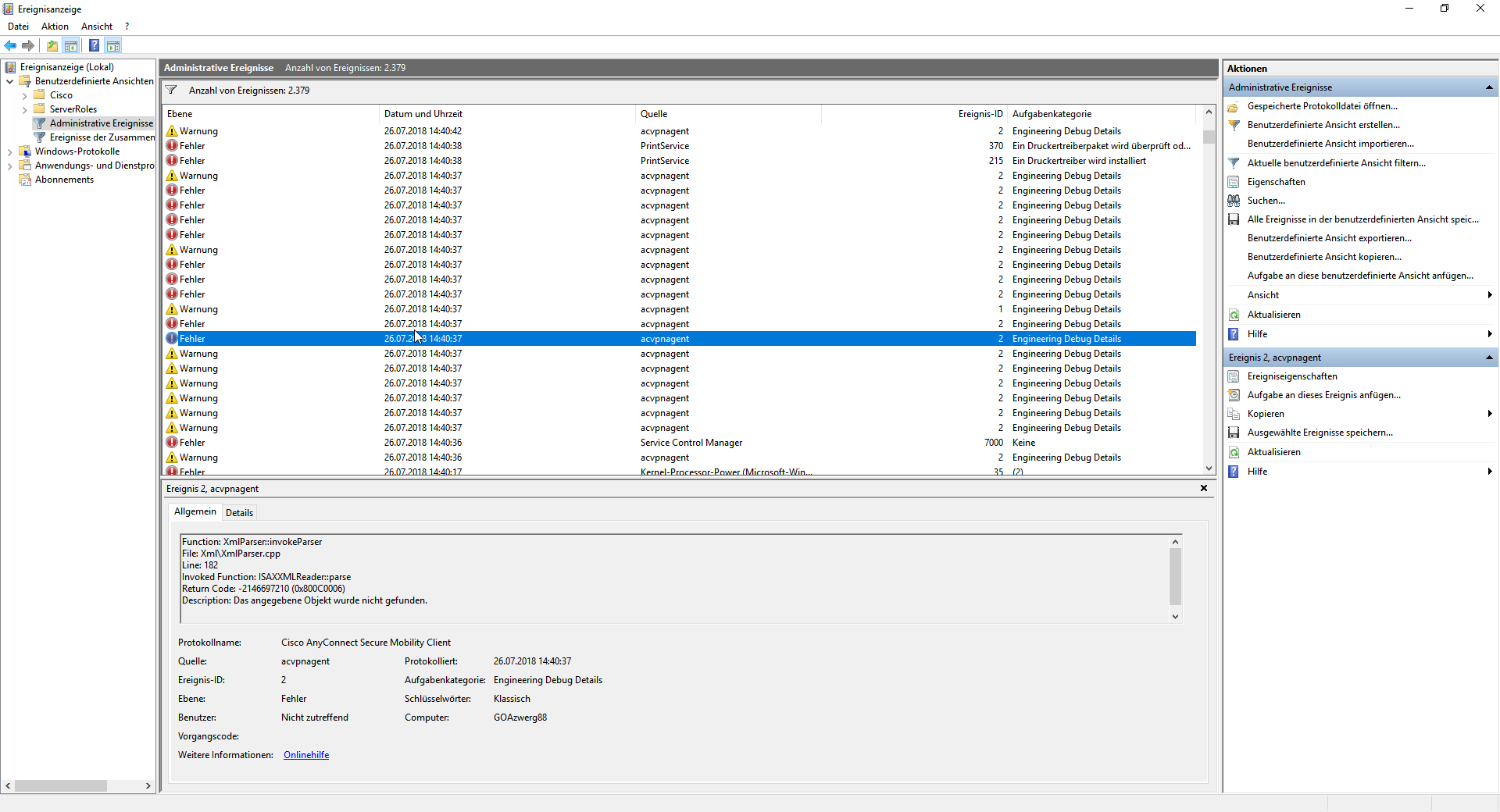Select the acvpnagent warning at 14:40:36
The image size is (1500, 812).
point(680,458)
